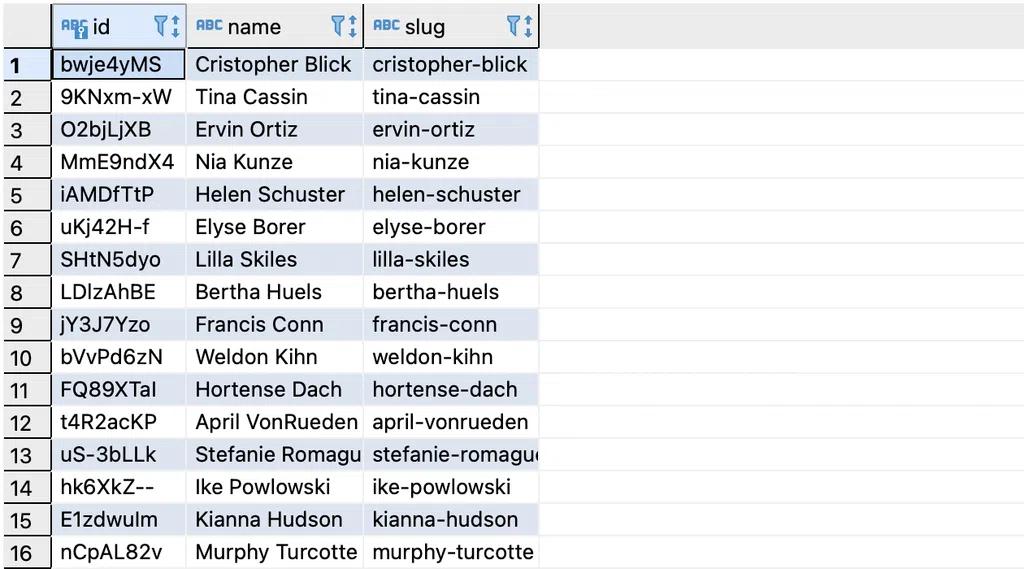Click the ABC type icon of slug column
Screen dimensions: 1024x569
coord(386,25)
